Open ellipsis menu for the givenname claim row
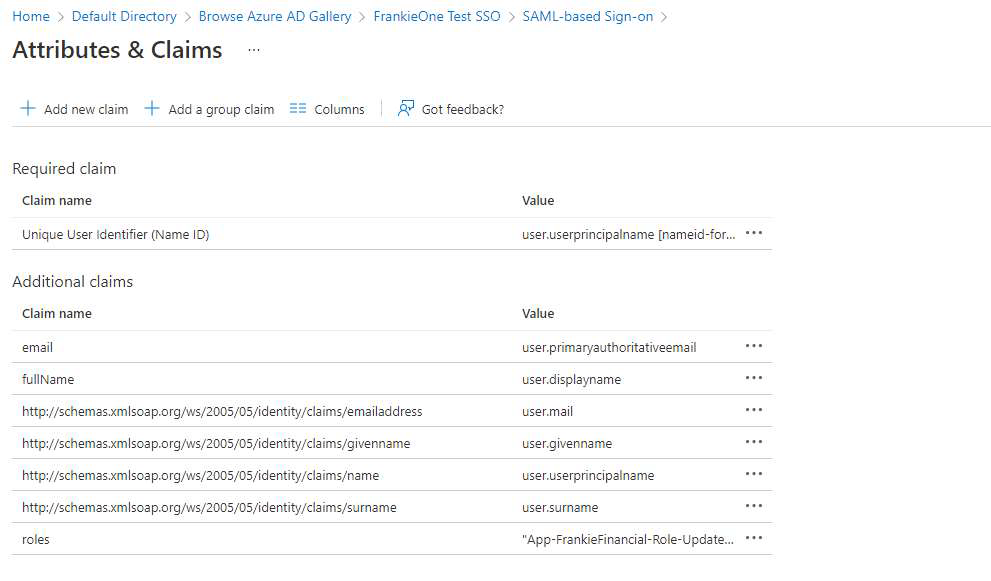Viewport: 991px width, 581px height. tap(754, 443)
